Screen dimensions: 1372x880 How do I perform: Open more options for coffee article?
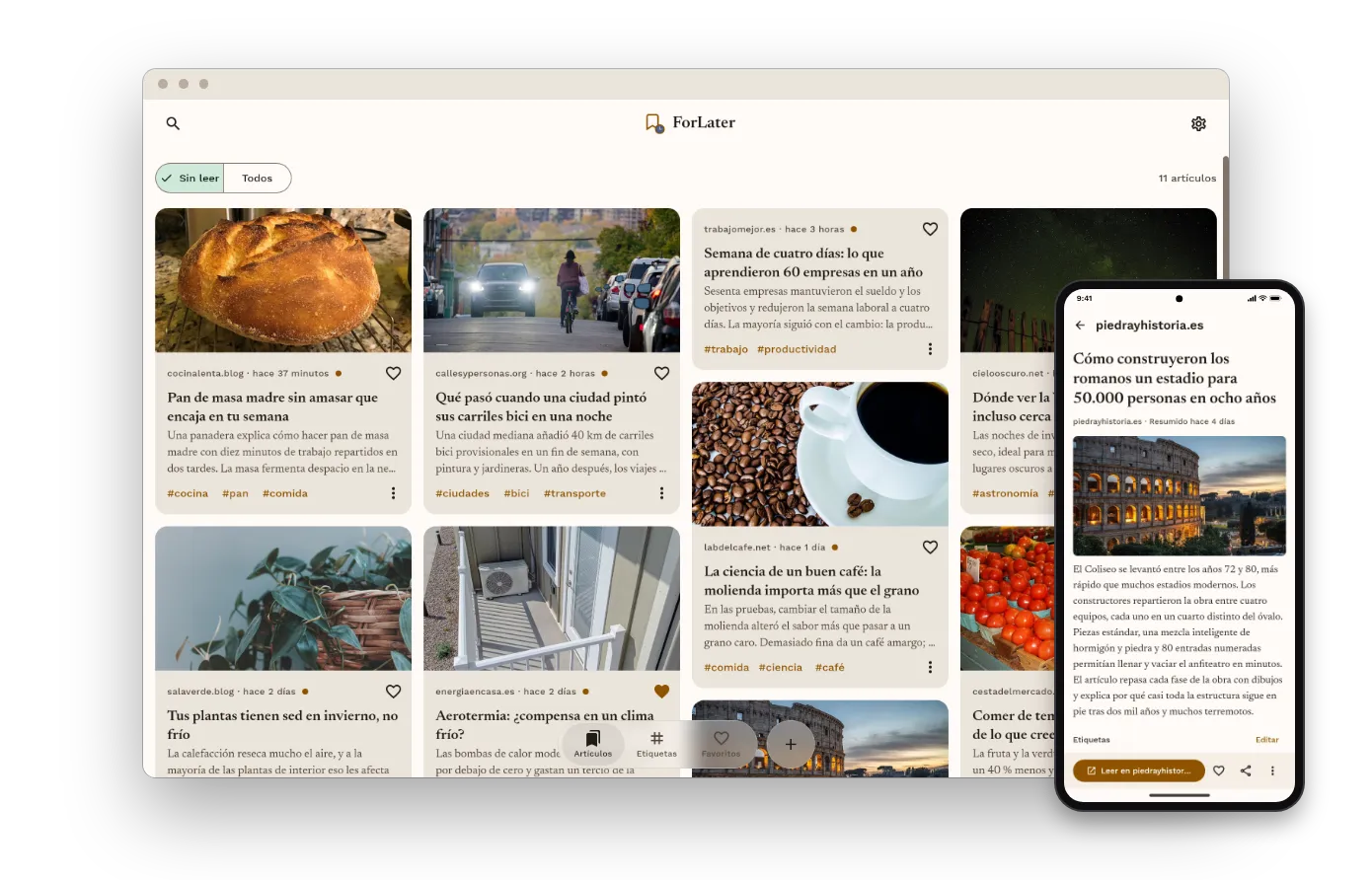[930, 667]
